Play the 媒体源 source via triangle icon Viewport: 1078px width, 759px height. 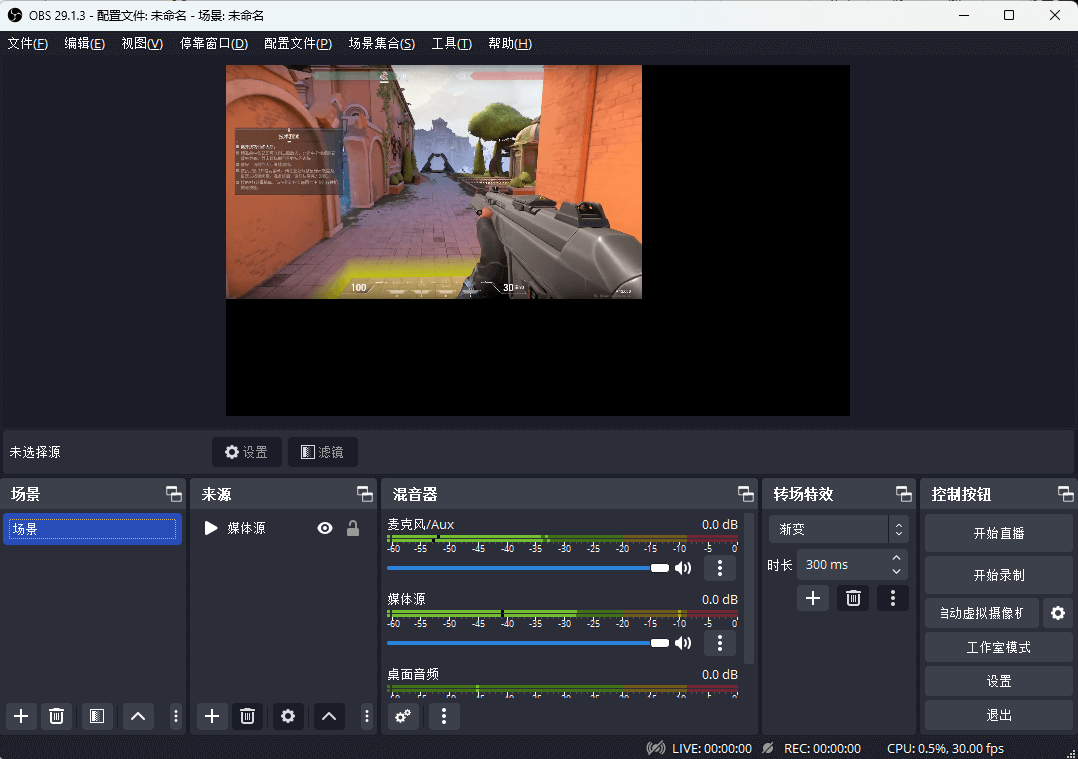[211, 528]
